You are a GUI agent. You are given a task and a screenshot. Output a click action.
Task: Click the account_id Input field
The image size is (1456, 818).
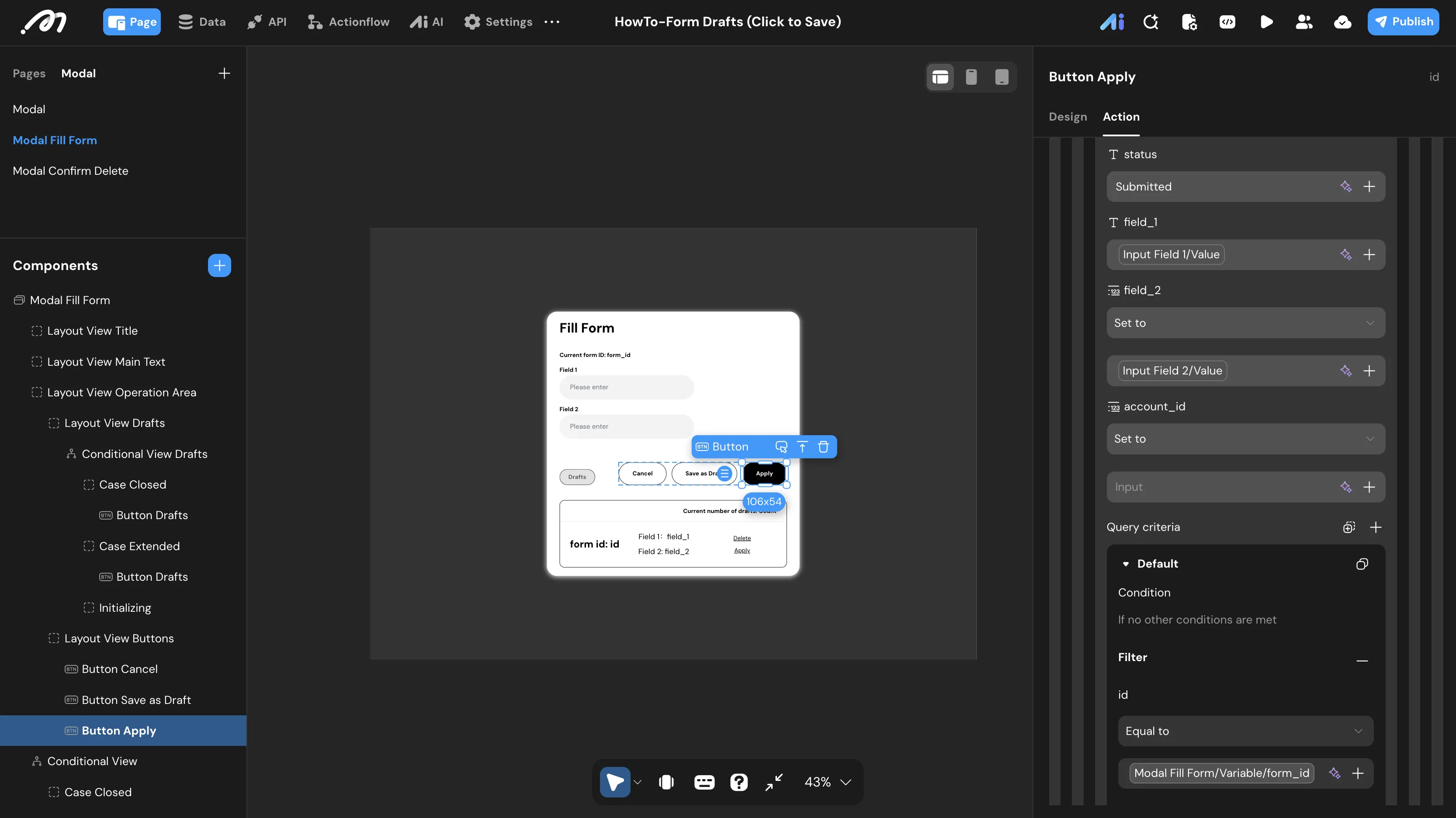pyautogui.click(x=1245, y=487)
